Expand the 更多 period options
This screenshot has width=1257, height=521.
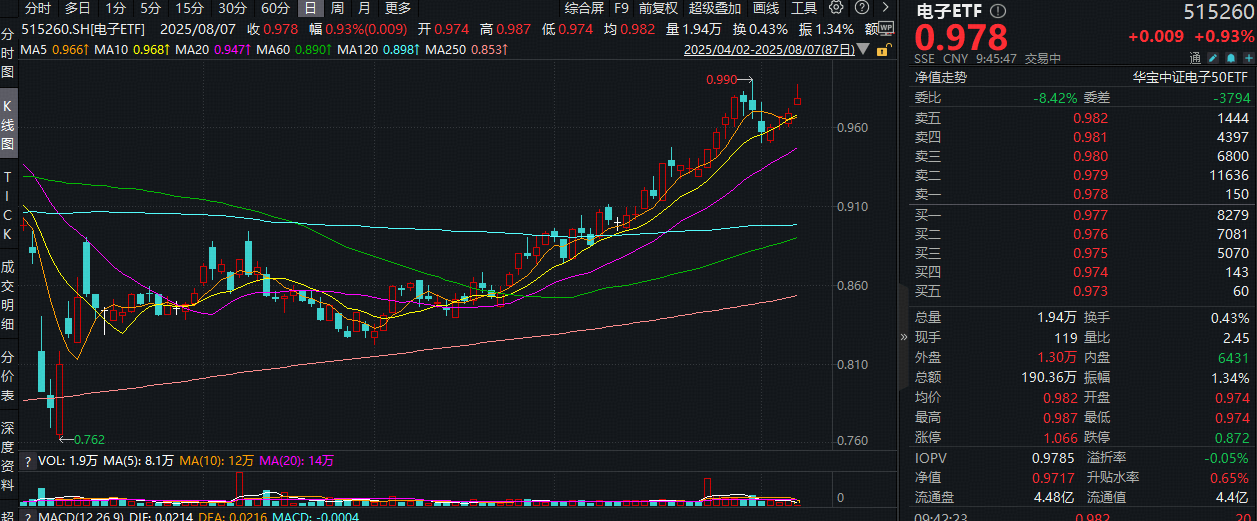(x=397, y=8)
